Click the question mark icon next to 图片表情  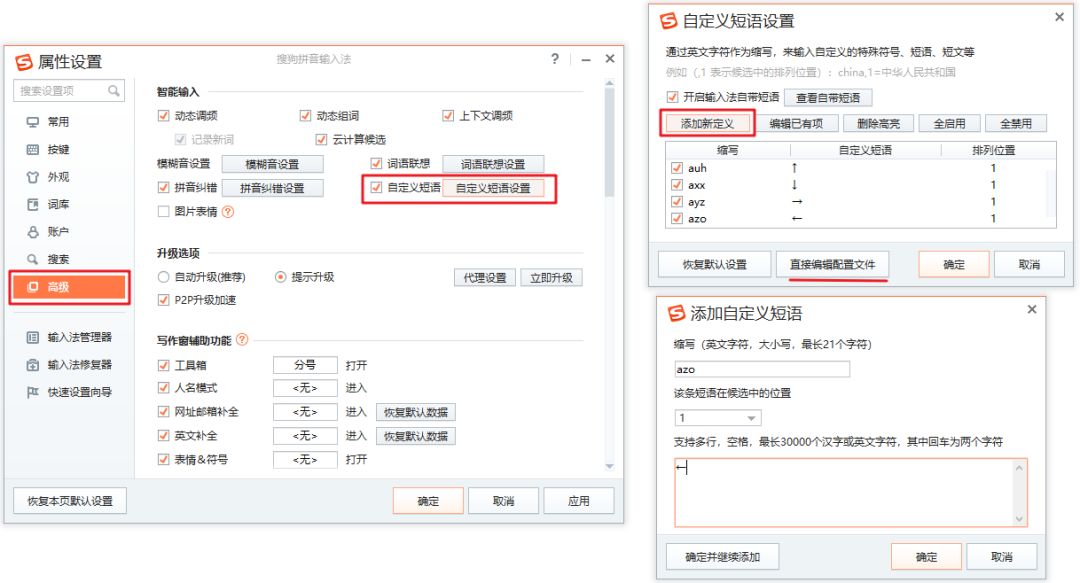pos(228,212)
